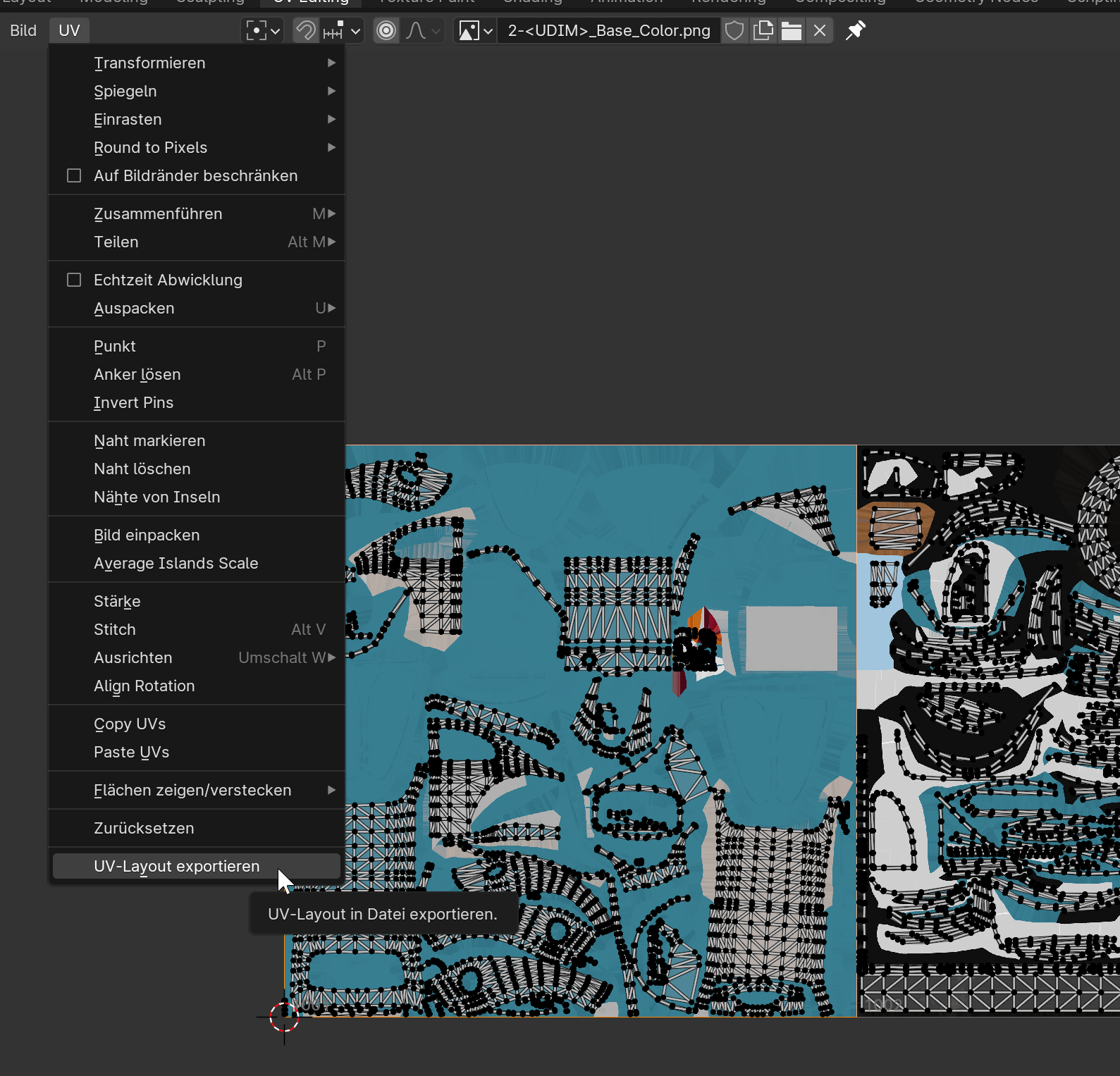Image resolution: width=1120 pixels, height=1076 pixels.
Task: Click the fake user shield icon
Action: pos(734,31)
